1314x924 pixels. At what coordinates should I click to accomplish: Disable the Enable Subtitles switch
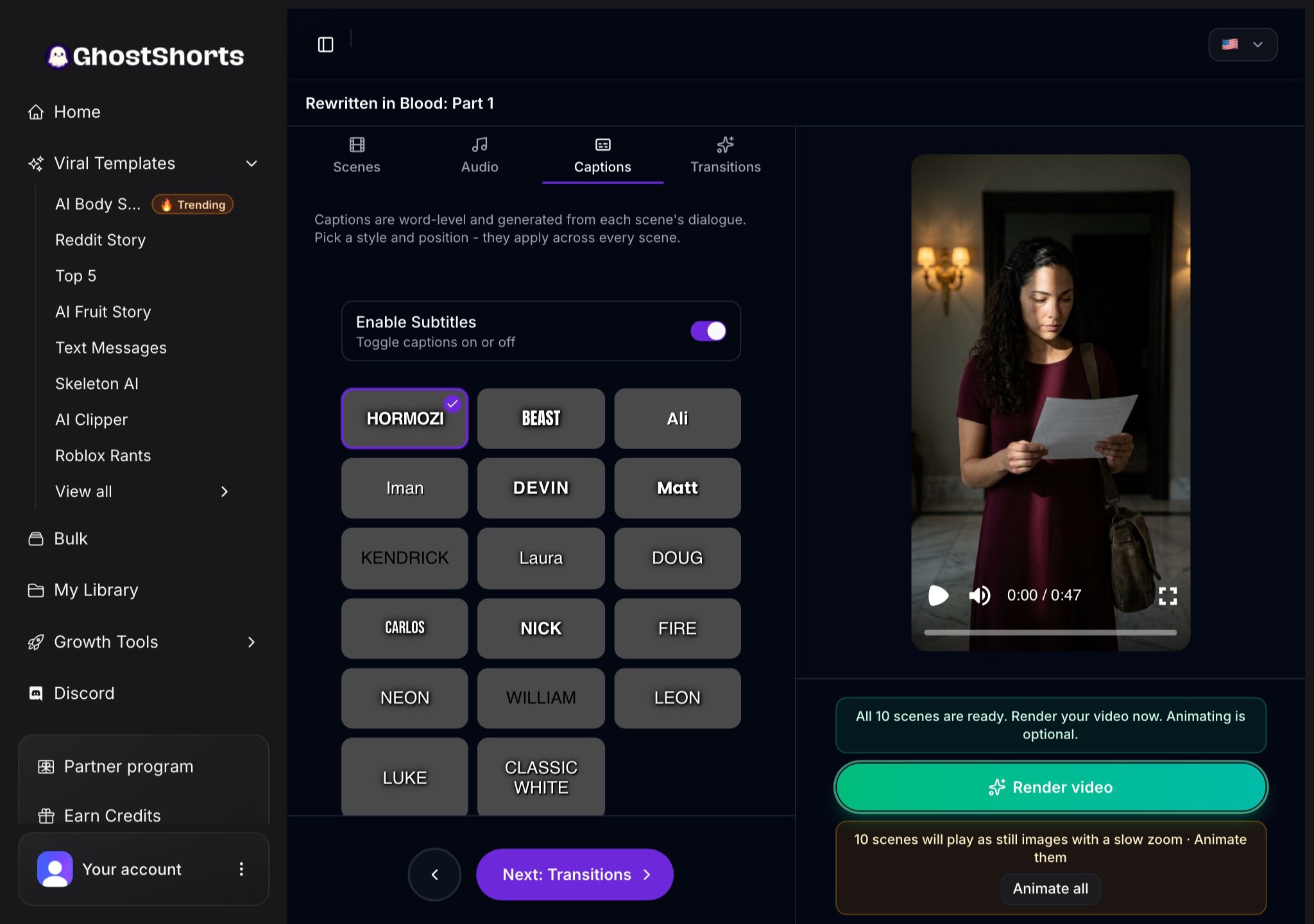[x=708, y=331]
